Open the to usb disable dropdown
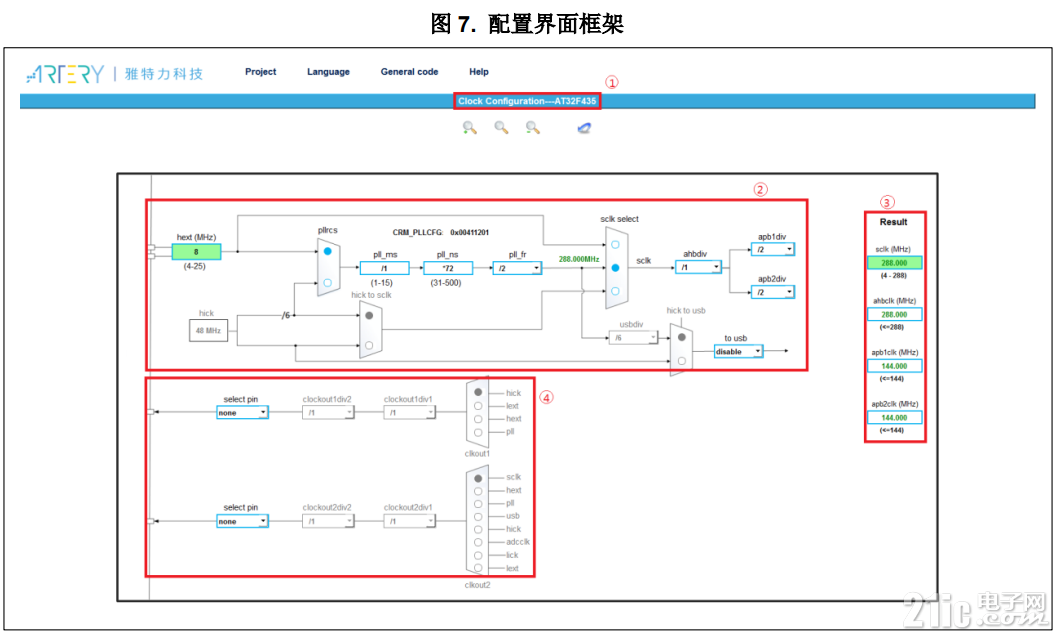Image resolution: width=1057 pixels, height=635 pixels. click(738, 352)
